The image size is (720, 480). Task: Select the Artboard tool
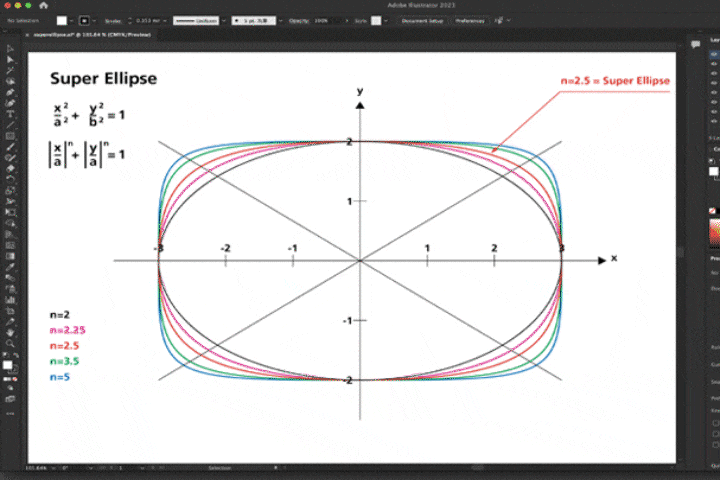pos(10,311)
